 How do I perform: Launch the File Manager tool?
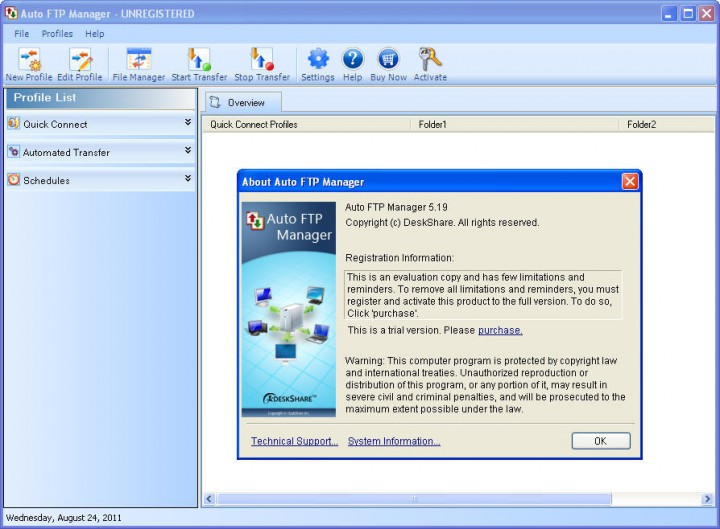tap(139, 60)
